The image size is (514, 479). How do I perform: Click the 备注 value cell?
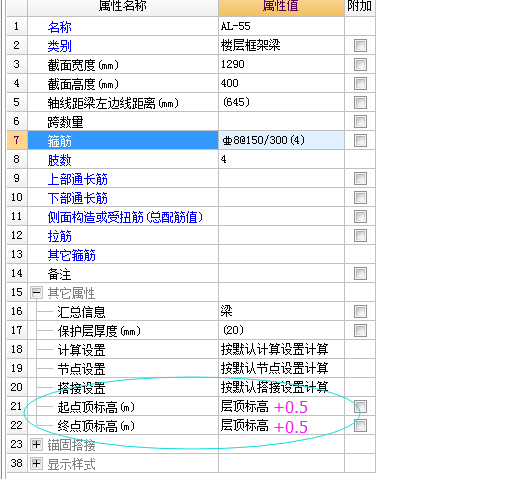281,273
